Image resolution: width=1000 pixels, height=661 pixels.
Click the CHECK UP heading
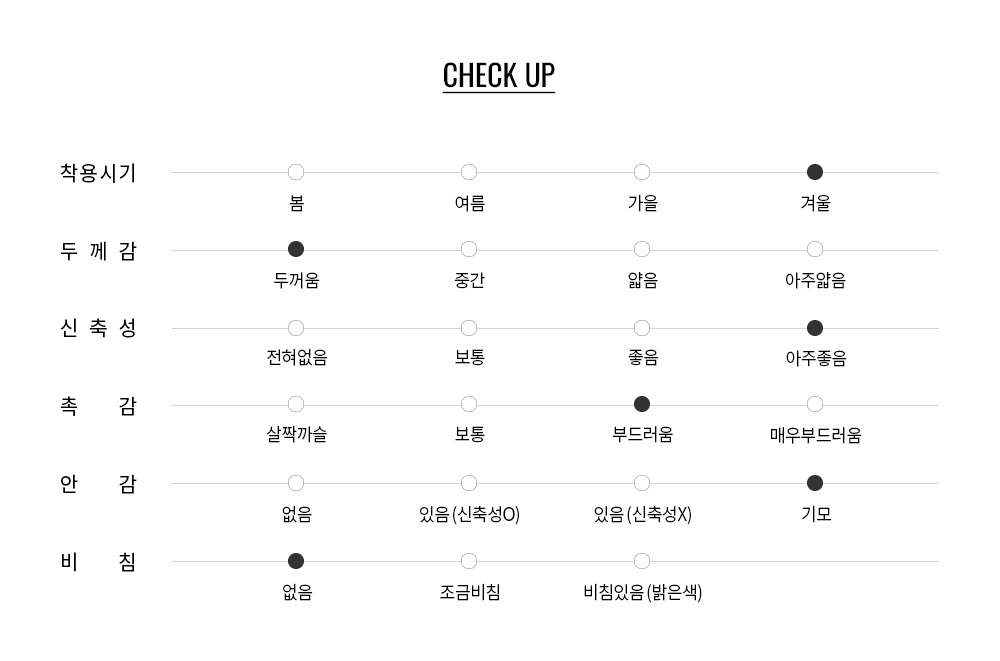coord(498,76)
